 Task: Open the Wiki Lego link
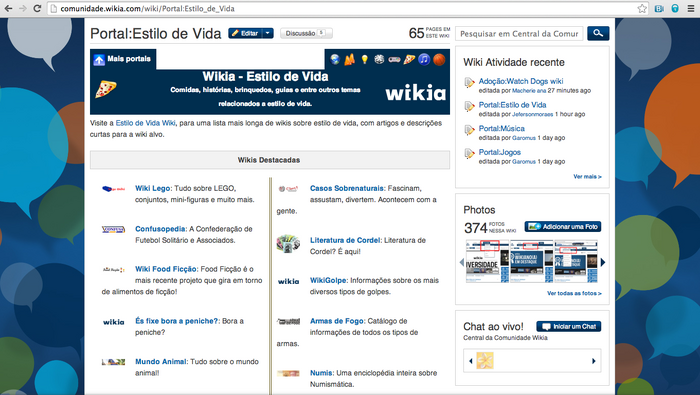point(153,188)
